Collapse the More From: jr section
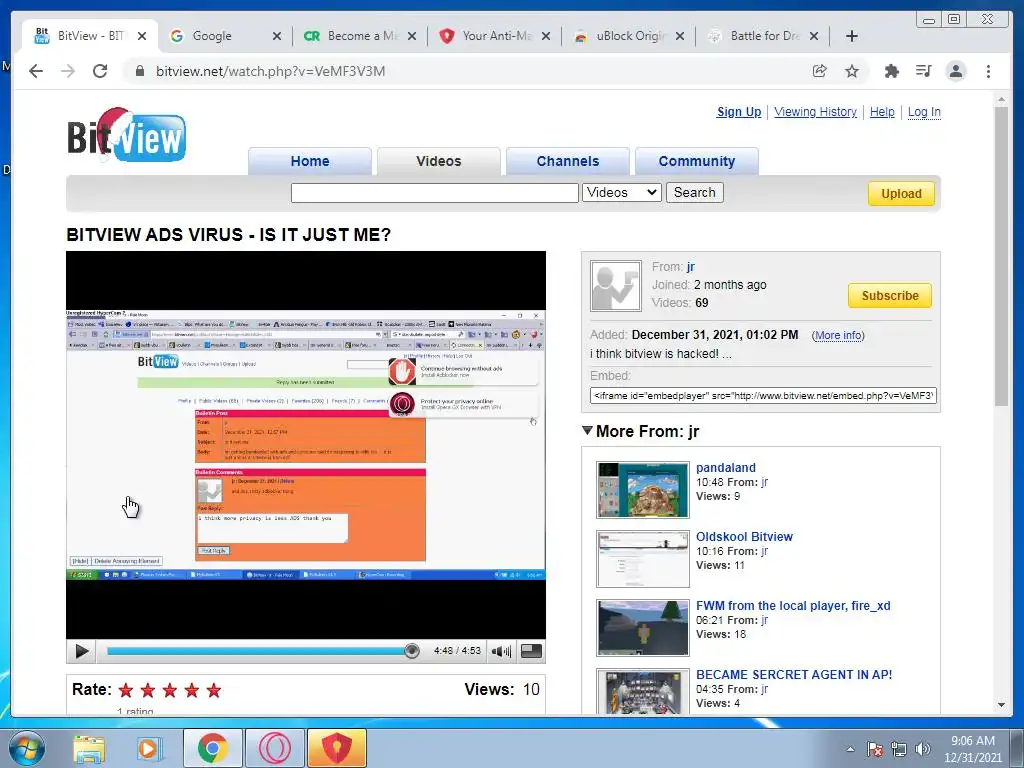Screen dimensions: 1024x768 [x=587, y=430]
